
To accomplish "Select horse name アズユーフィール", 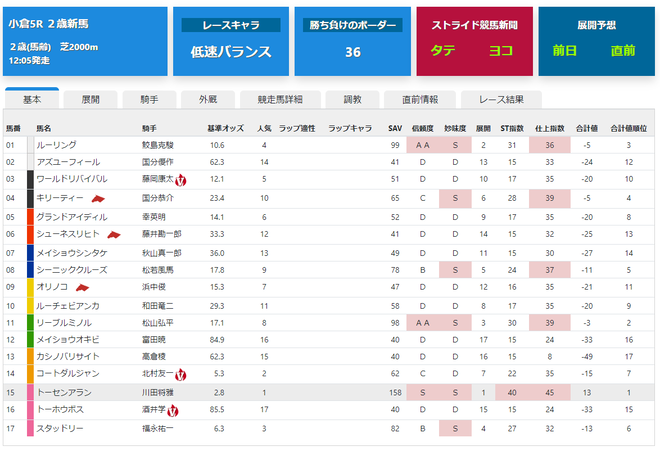I will coord(68,162).
